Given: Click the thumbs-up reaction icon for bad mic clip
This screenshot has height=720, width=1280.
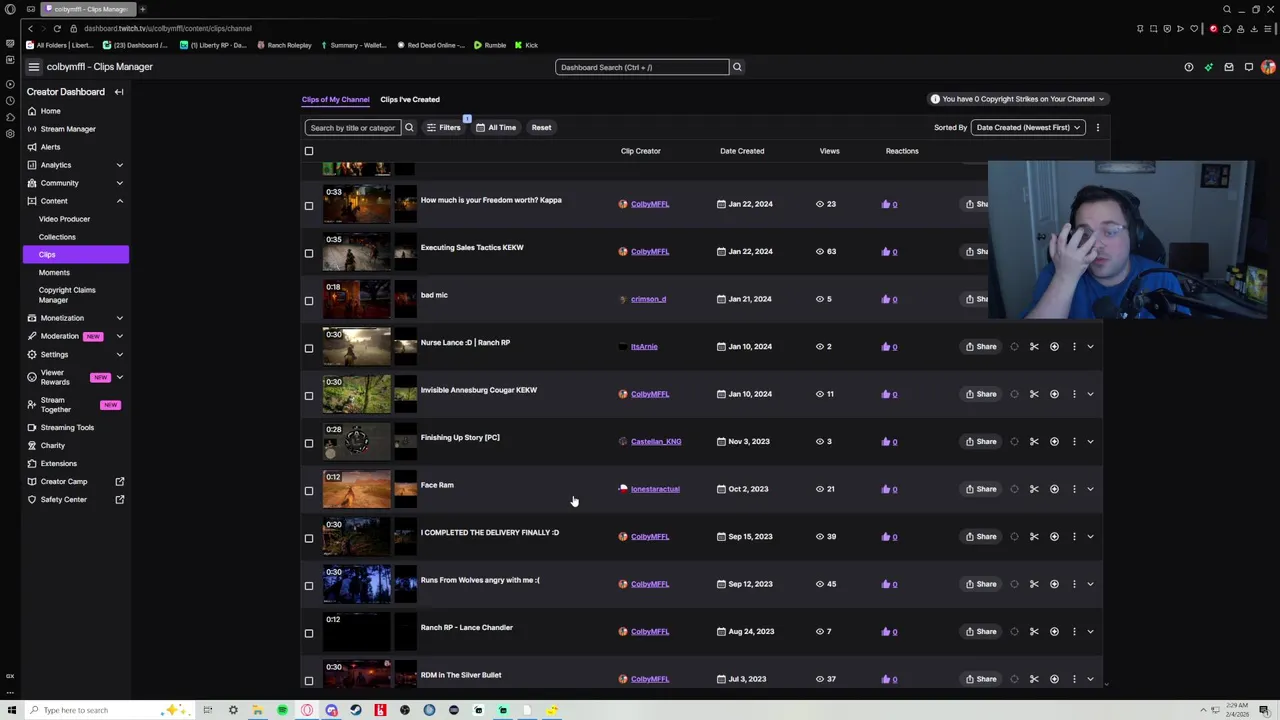Looking at the screenshot, I should (x=886, y=299).
